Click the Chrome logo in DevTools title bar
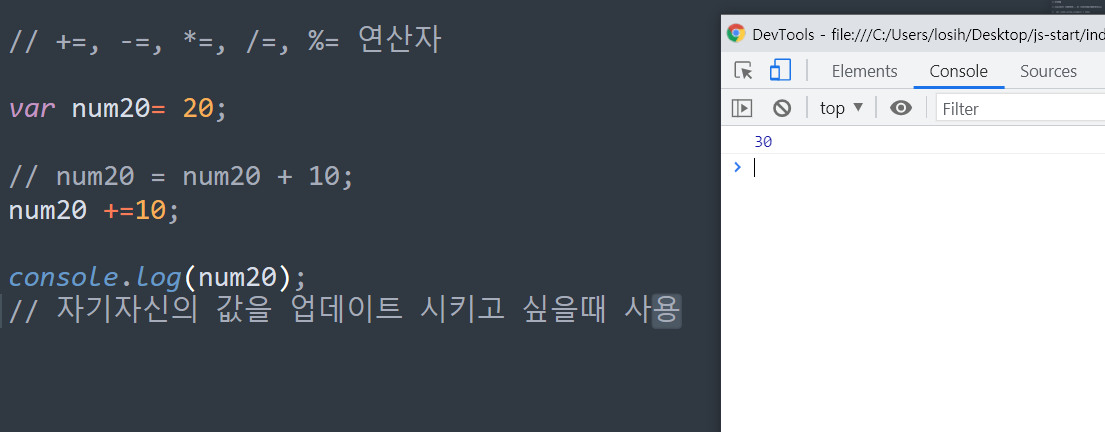 point(736,33)
